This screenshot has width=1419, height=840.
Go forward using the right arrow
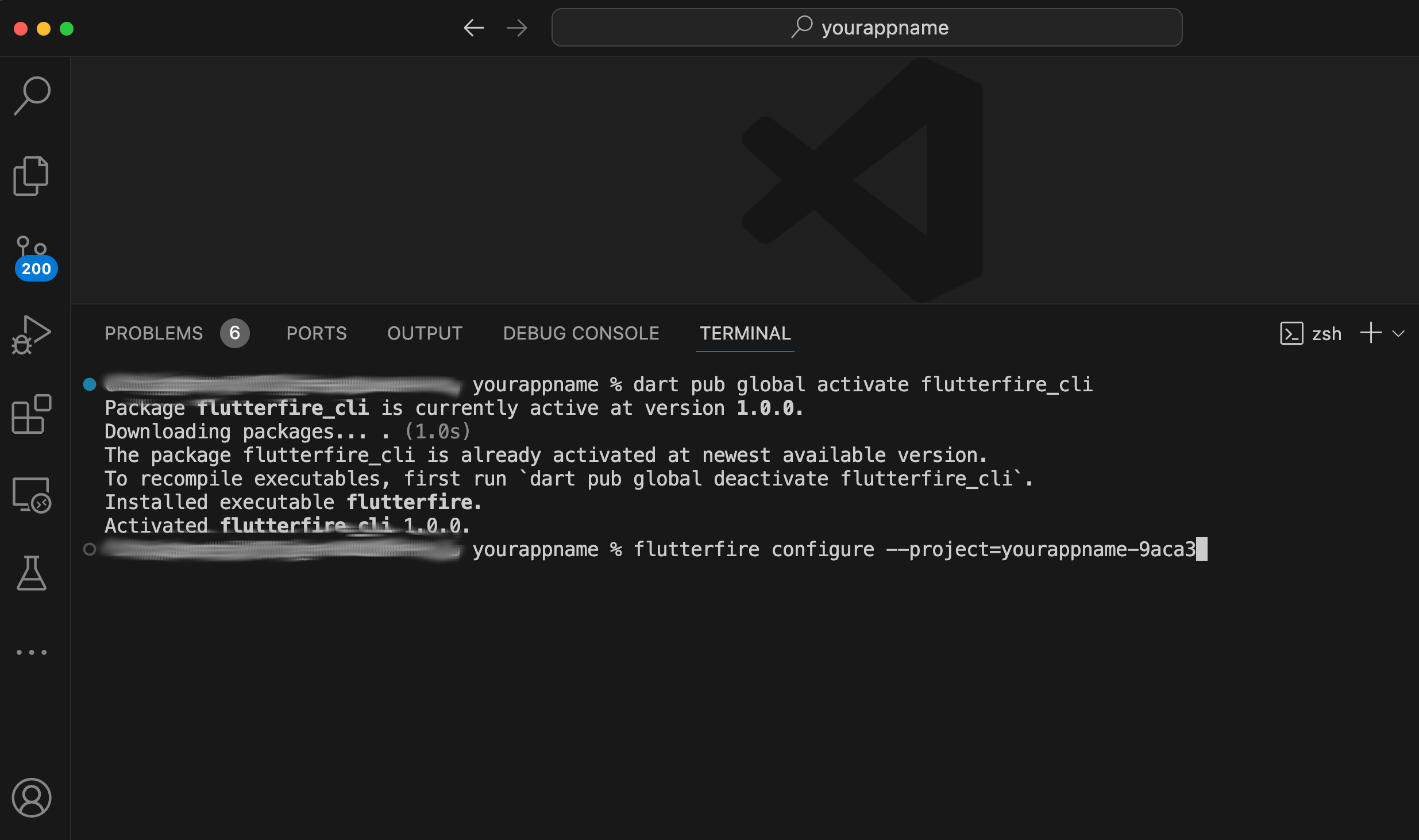[x=517, y=28]
